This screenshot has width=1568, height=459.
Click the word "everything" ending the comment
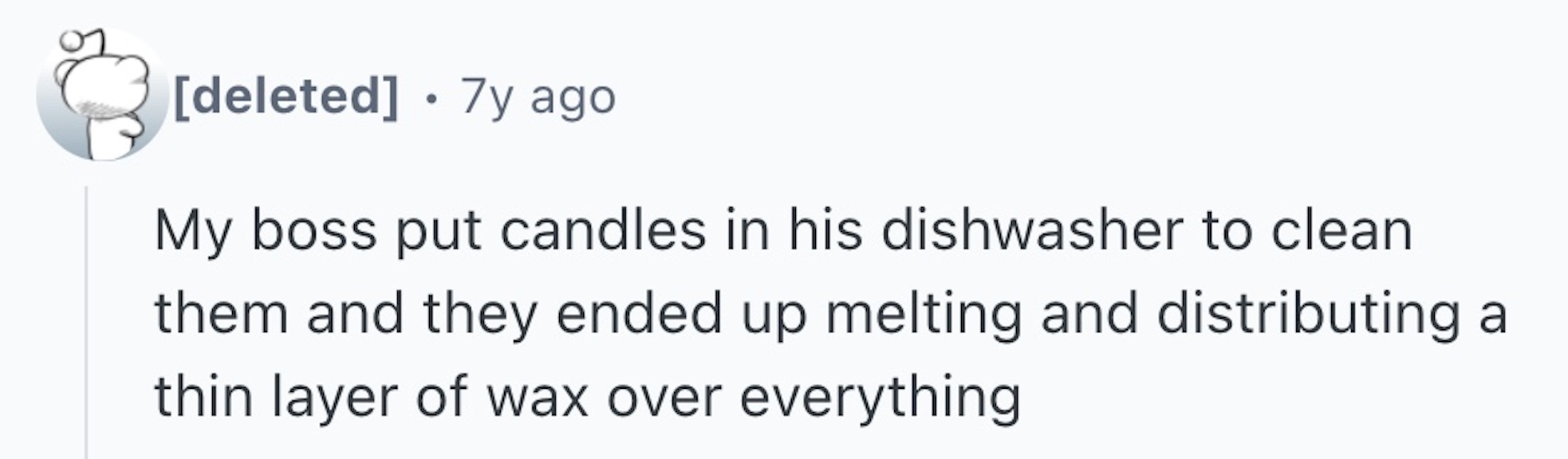pos(880,397)
